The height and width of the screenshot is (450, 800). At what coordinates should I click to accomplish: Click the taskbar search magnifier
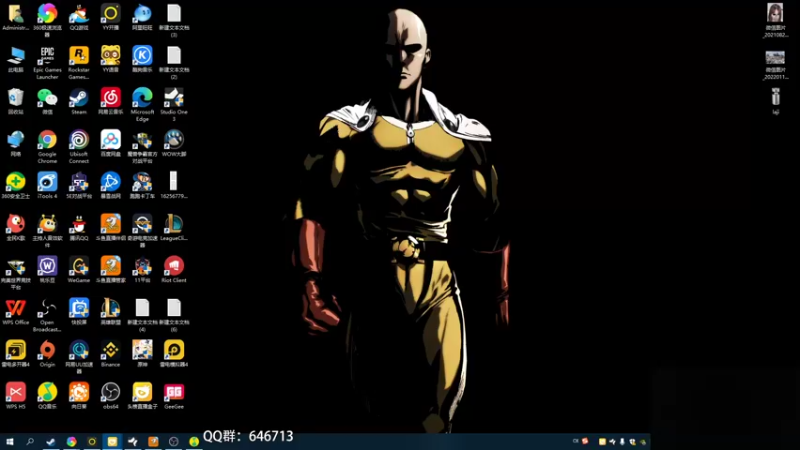pos(30,442)
